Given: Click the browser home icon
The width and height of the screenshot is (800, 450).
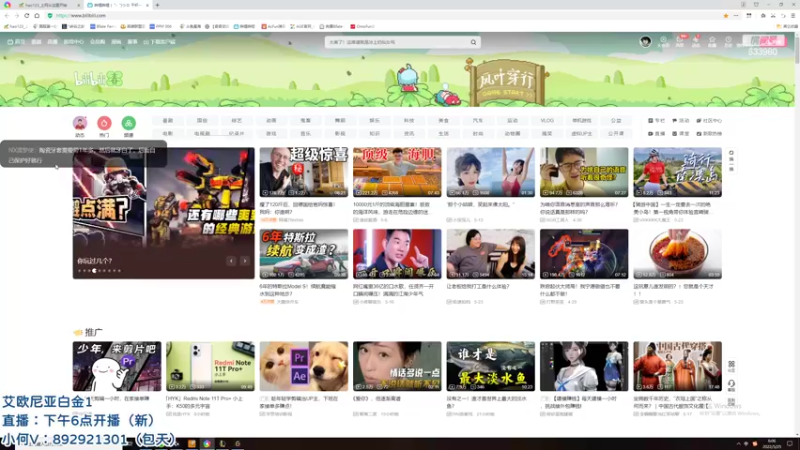Looking at the screenshot, I should (x=37, y=16).
